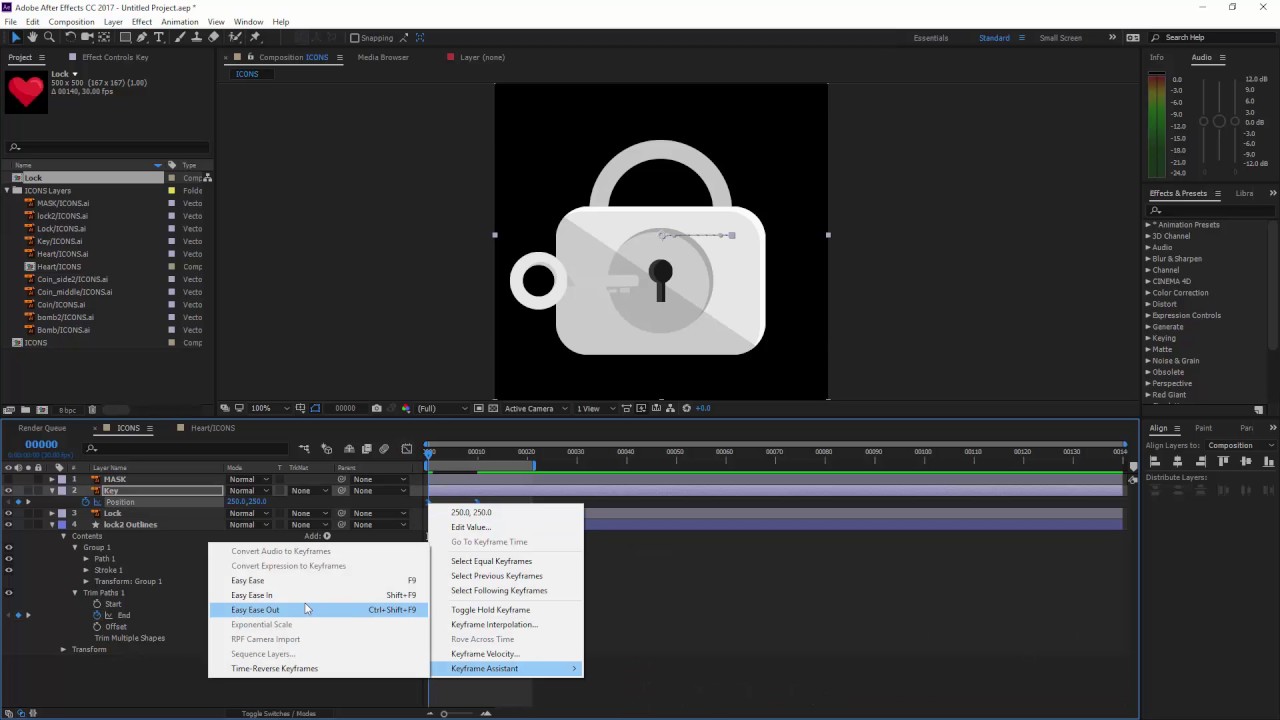Select the Unified Camera tool
Viewport: 1280px width, 720px height.
(x=87, y=37)
